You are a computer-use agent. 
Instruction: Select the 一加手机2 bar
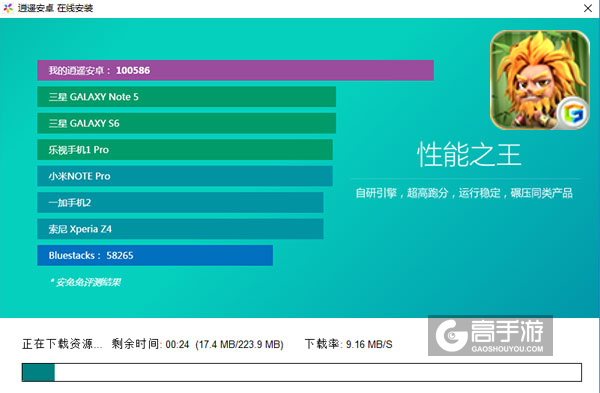[x=180, y=202]
